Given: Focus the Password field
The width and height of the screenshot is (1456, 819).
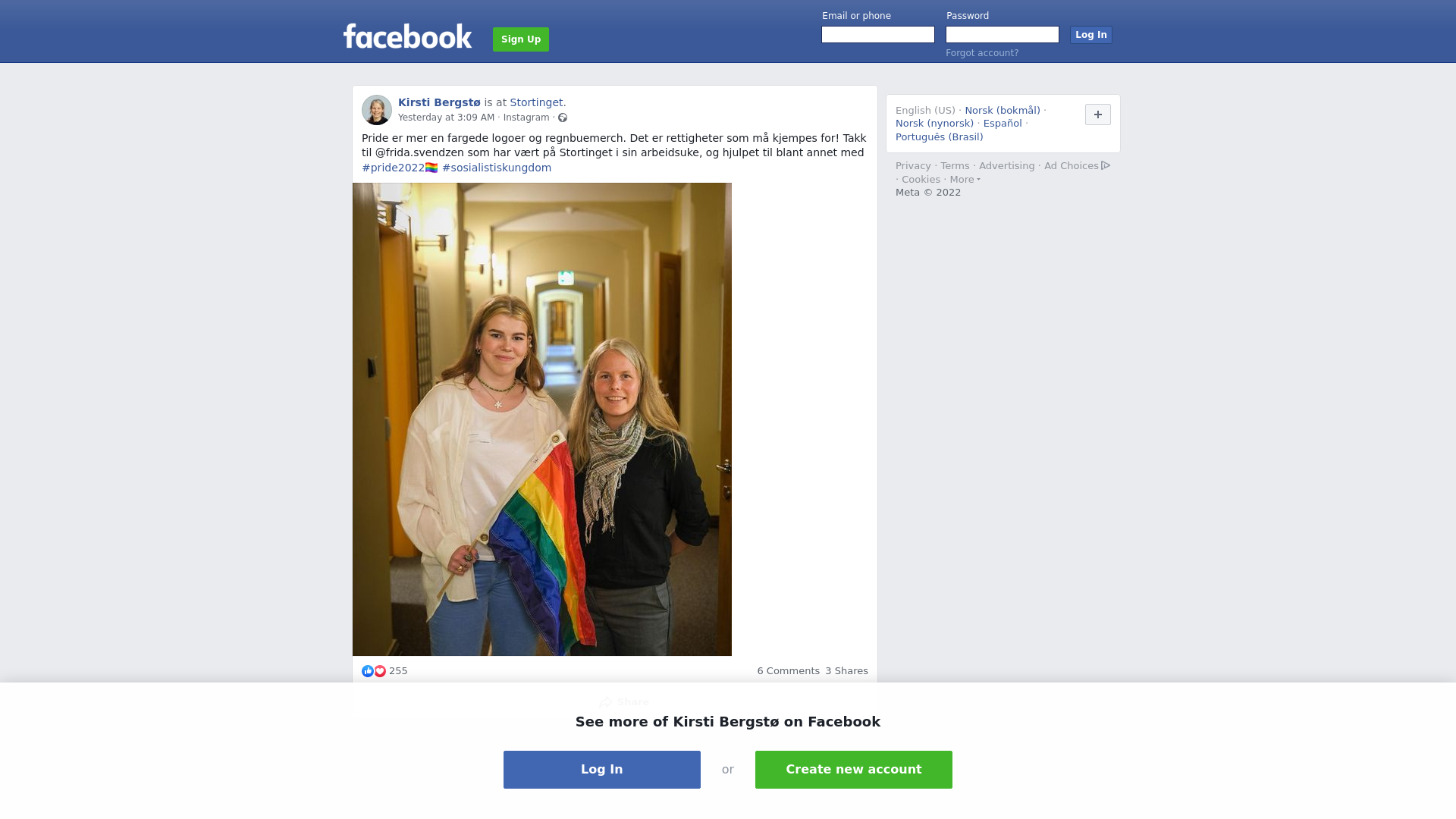Looking at the screenshot, I should [1003, 35].
